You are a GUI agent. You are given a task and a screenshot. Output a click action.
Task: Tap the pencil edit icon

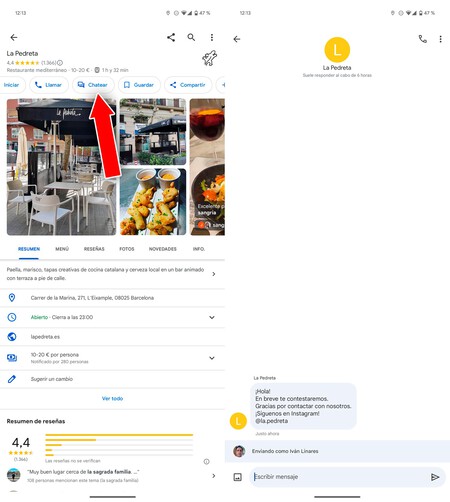(x=12, y=379)
